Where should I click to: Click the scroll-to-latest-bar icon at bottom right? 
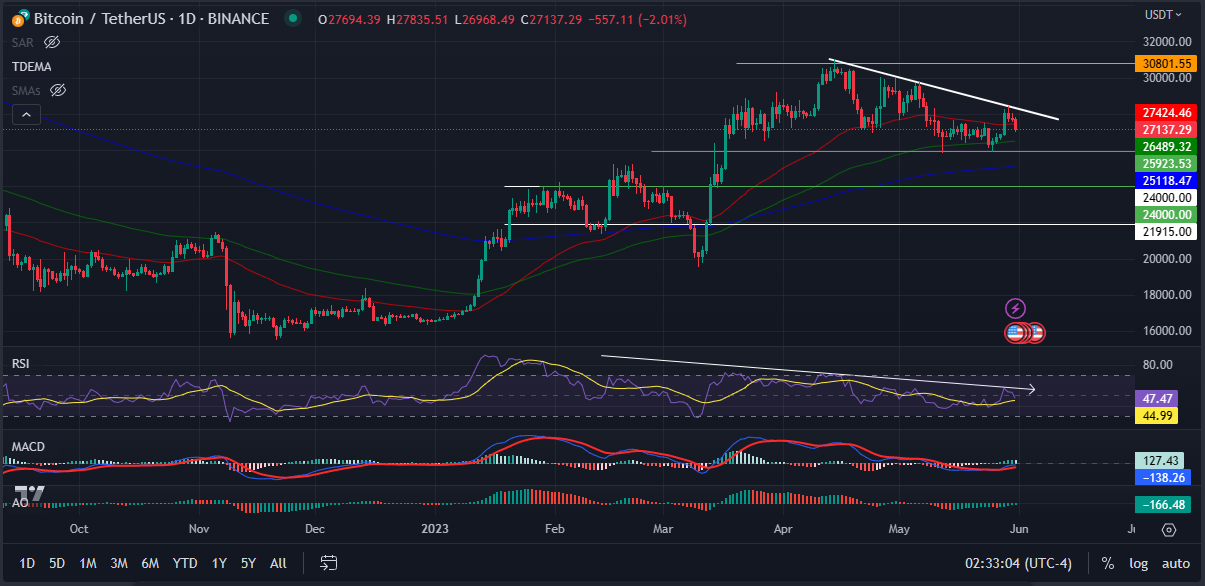click(1168, 531)
